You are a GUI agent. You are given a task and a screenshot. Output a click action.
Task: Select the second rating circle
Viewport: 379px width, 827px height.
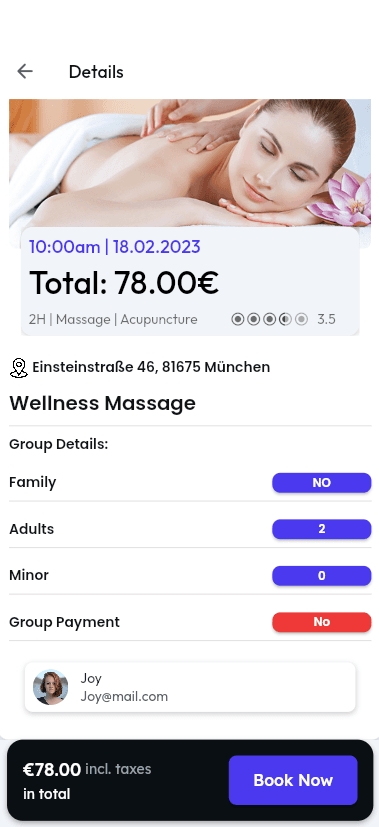point(254,319)
